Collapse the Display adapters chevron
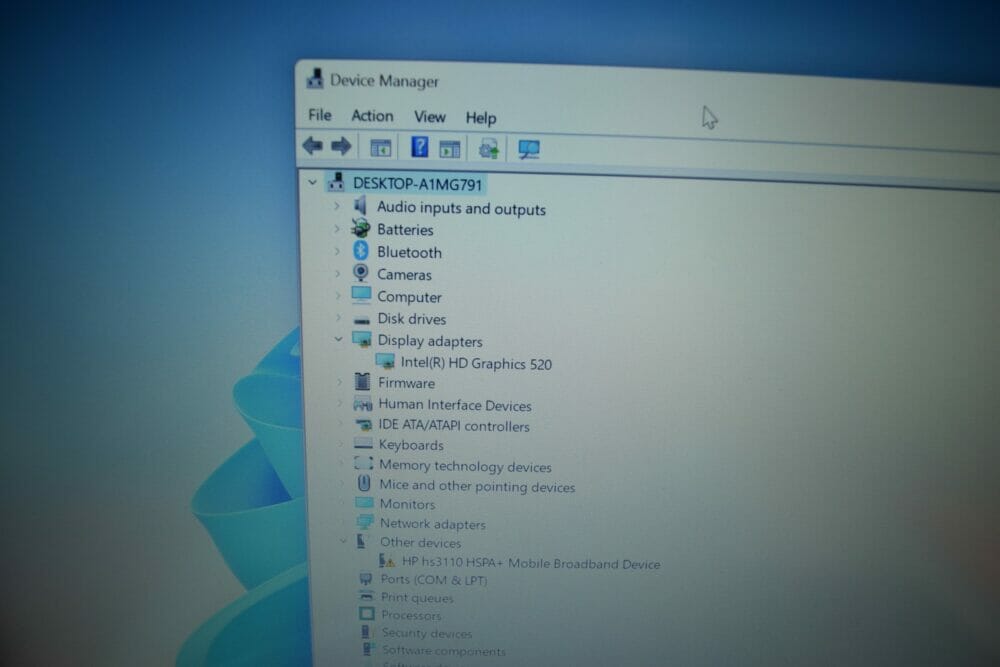This screenshot has width=1000, height=667. coord(339,339)
